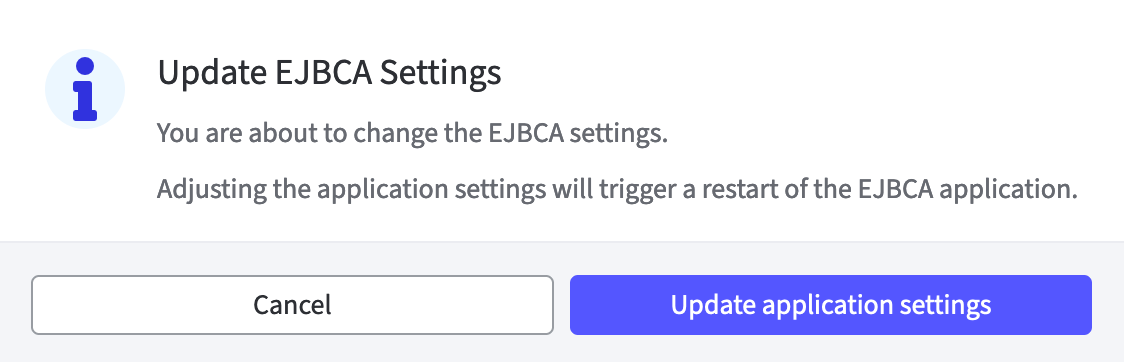Click text mentioning EJBCA application restart
The height and width of the screenshot is (362, 1124).
pos(617,190)
